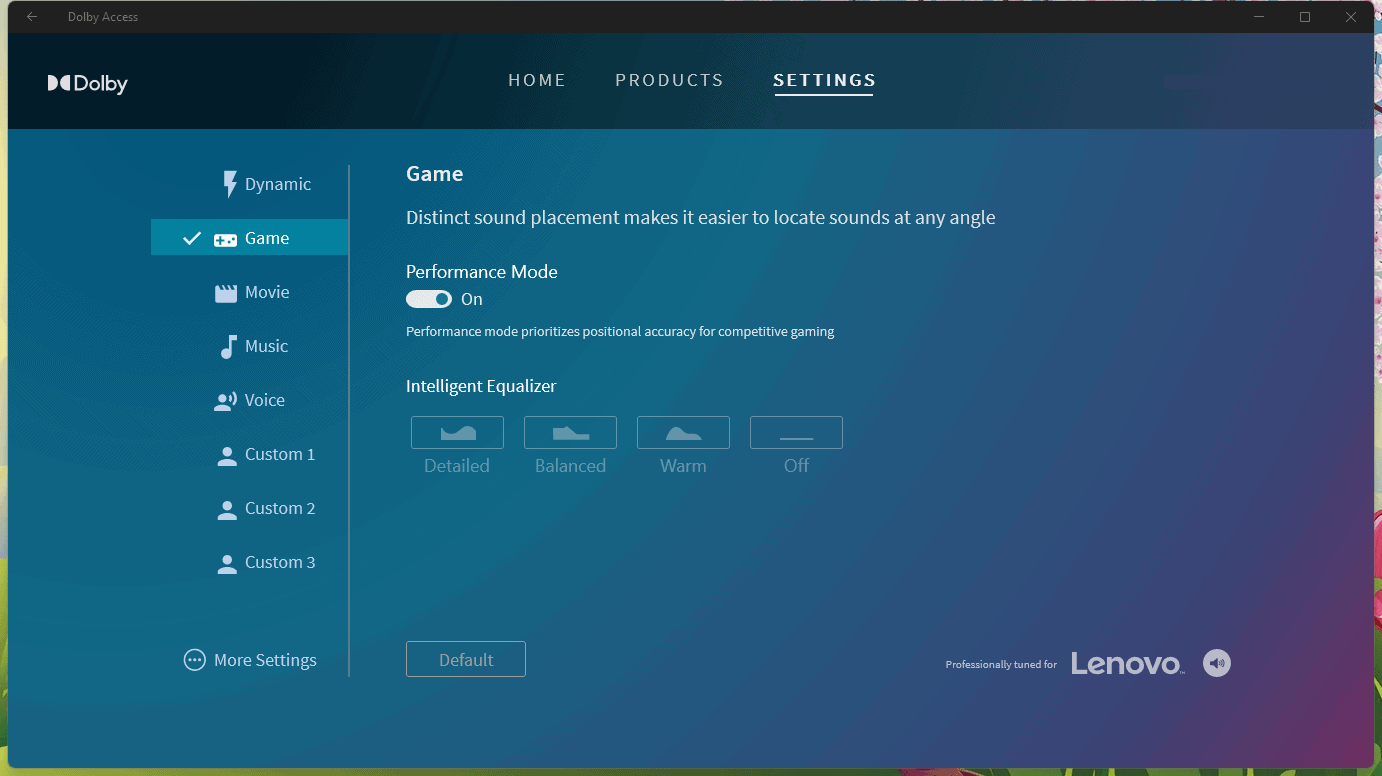Screen dimensions: 1382x776
Task: Click the Voice profile icon
Action: [x=225, y=400]
